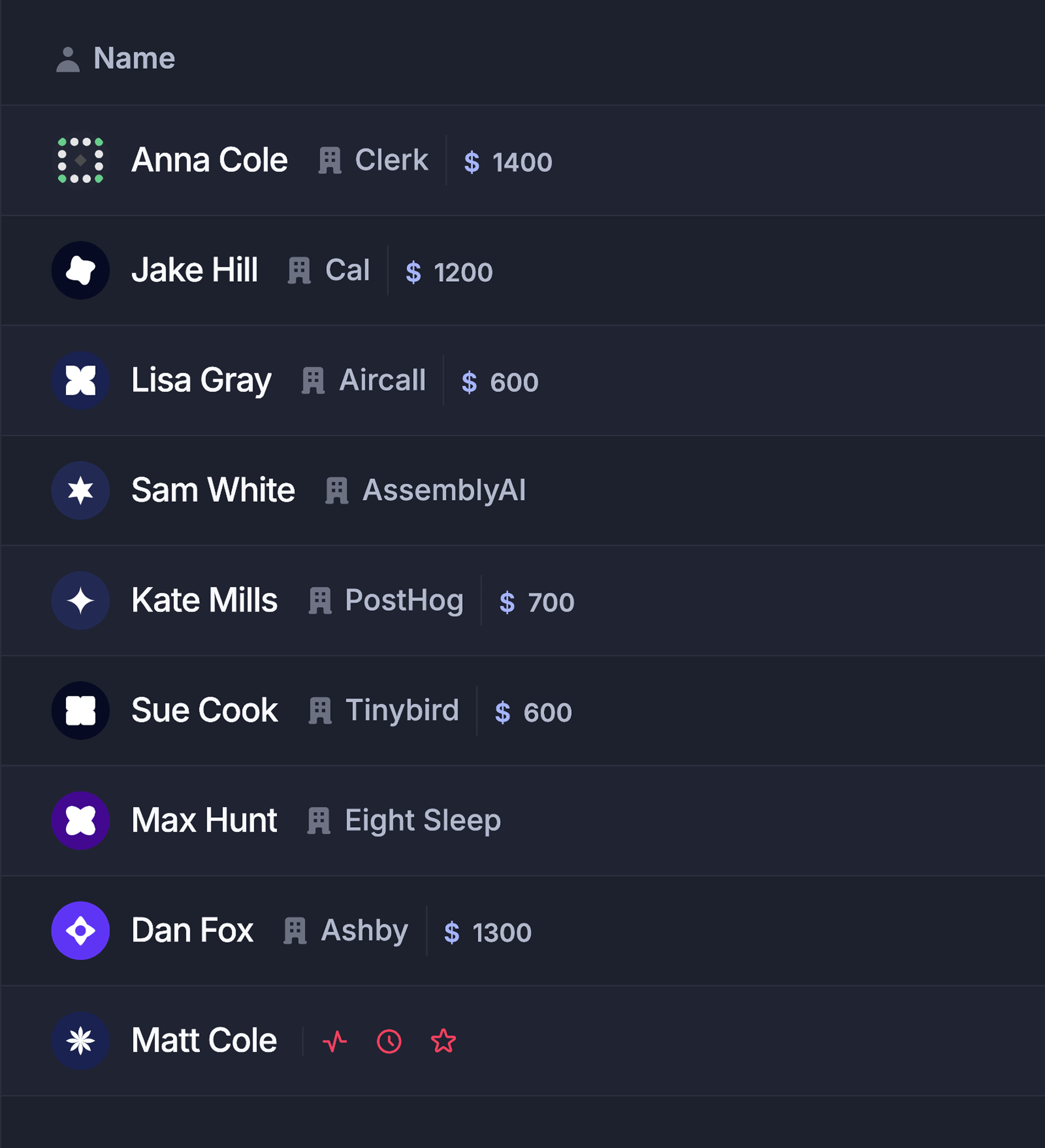
Task: Select the Sue Cook record name
Action: [x=204, y=710]
